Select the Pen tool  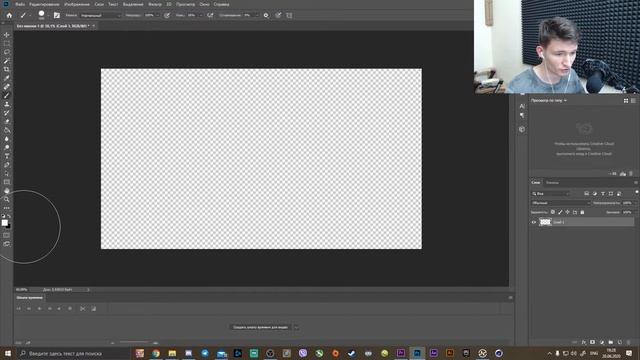coord(7,165)
